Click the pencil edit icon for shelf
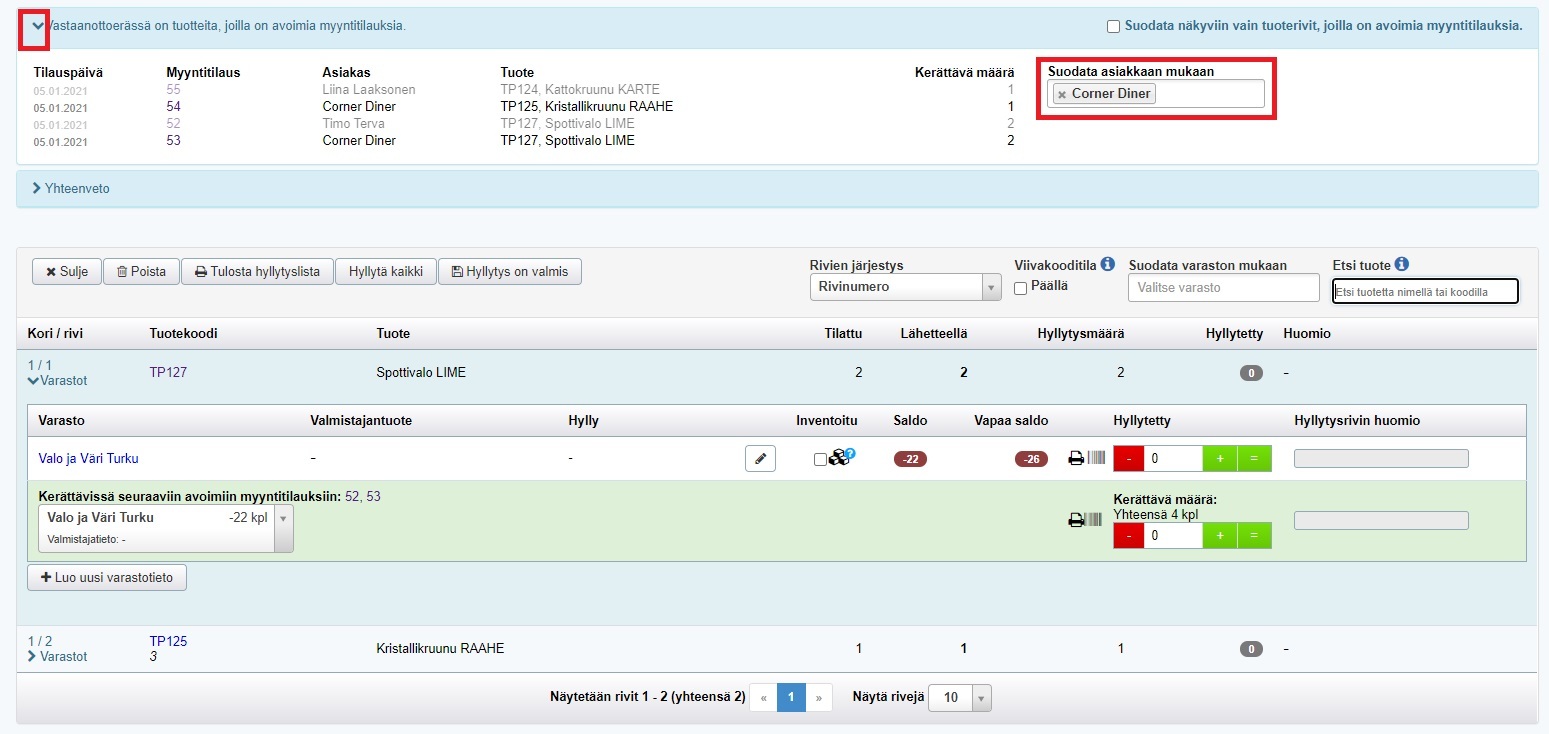This screenshot has width=1549, height=734. (760, 459)
